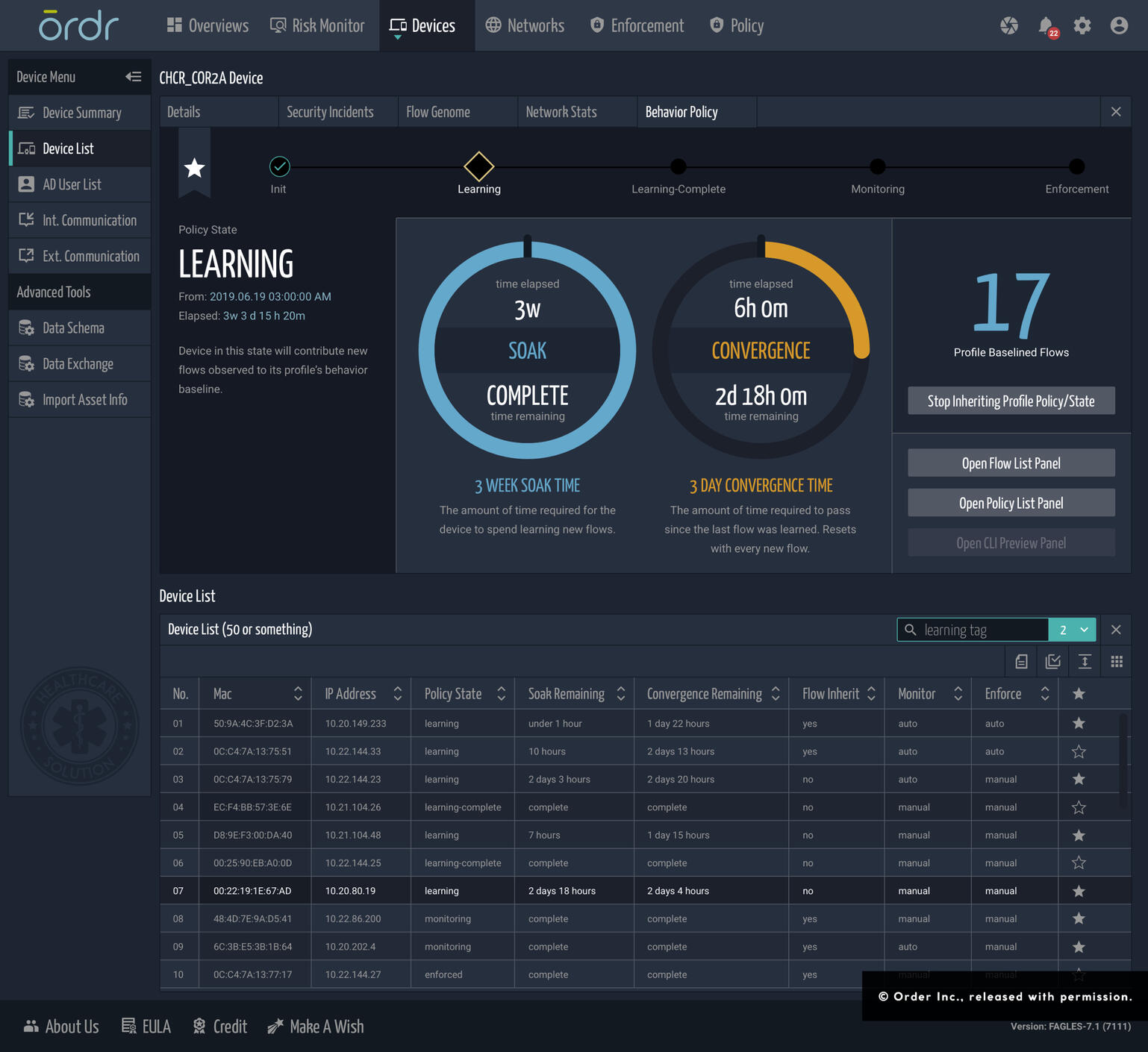Click the aperture icon in the top bar
This screenshot has height=1052, width=1148.
coord(1010,25)
